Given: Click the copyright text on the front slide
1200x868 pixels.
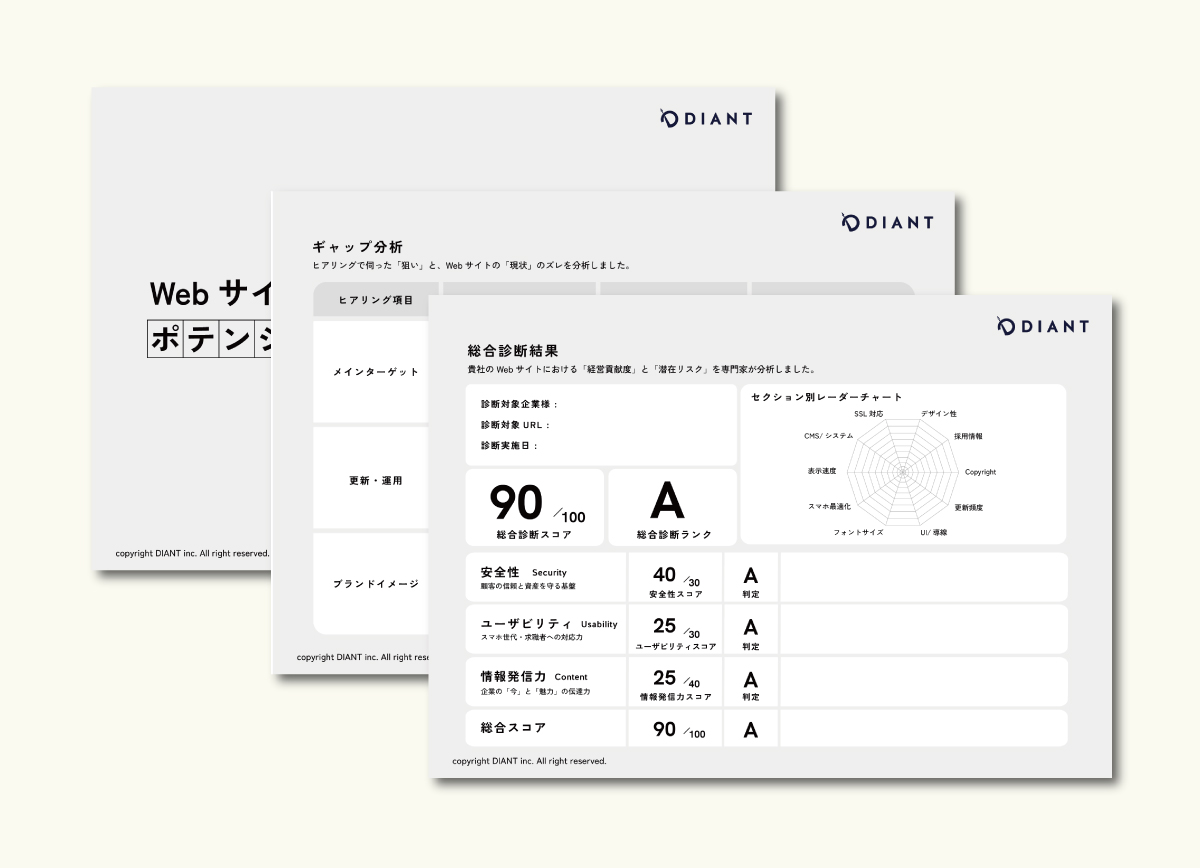Looking at the screenshot, I should (529, 761).
